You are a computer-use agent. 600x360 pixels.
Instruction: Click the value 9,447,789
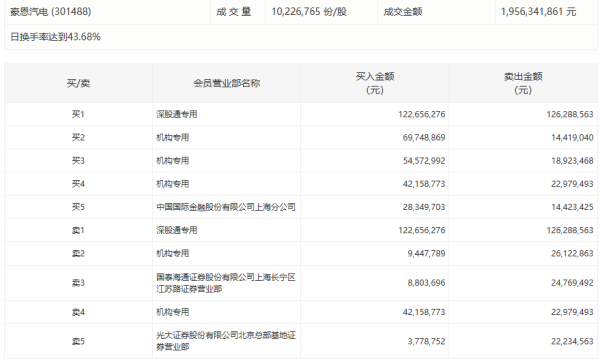tap(426, 253)
